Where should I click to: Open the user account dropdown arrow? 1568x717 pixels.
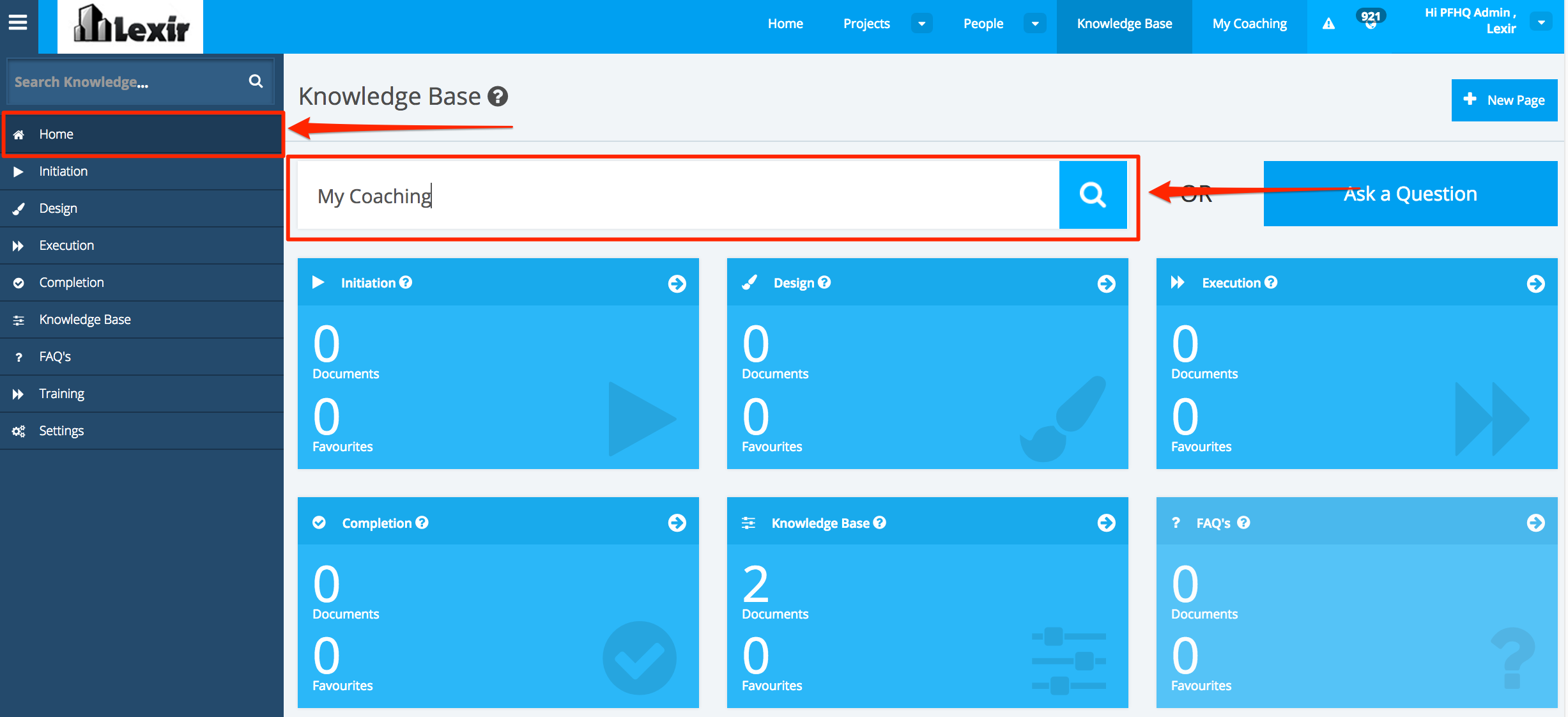point(1541,22)
